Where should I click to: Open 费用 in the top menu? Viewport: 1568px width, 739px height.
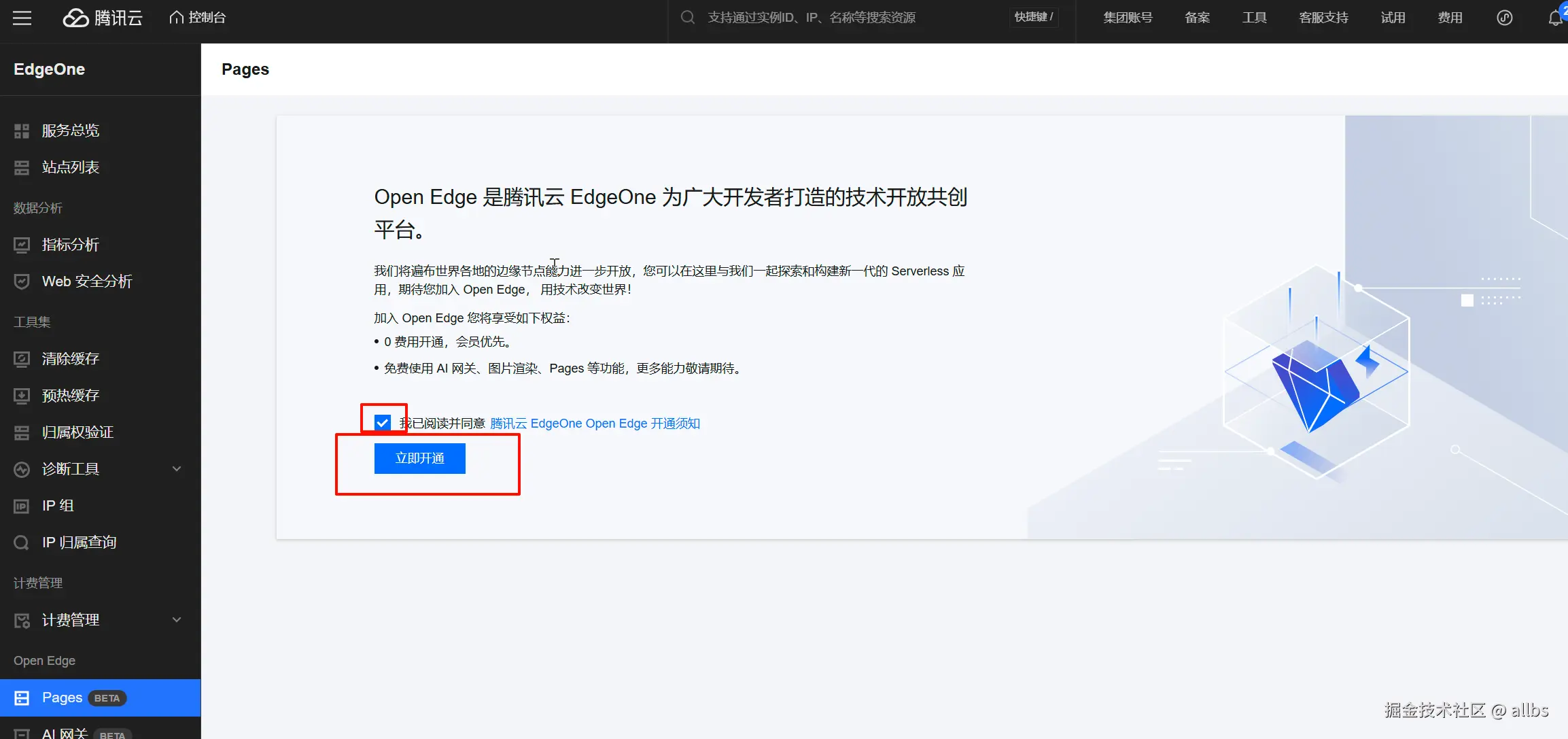[1450, 17]
